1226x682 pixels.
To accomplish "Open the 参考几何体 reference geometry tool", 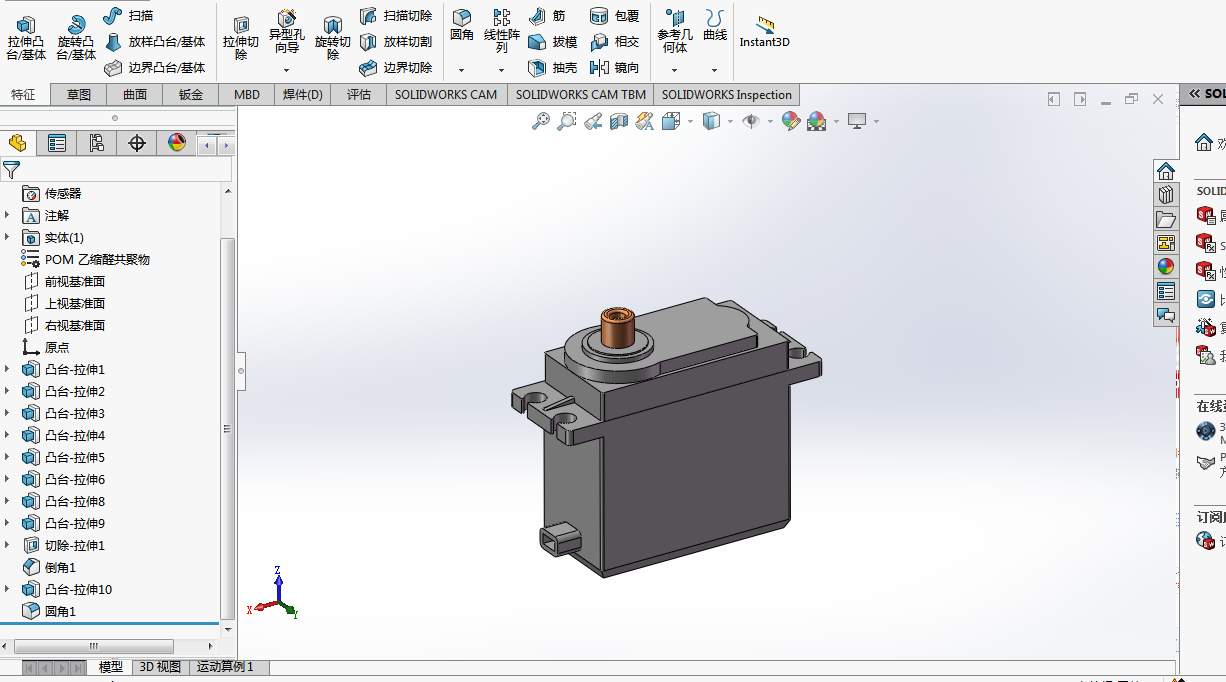I will tap(675, 32).
